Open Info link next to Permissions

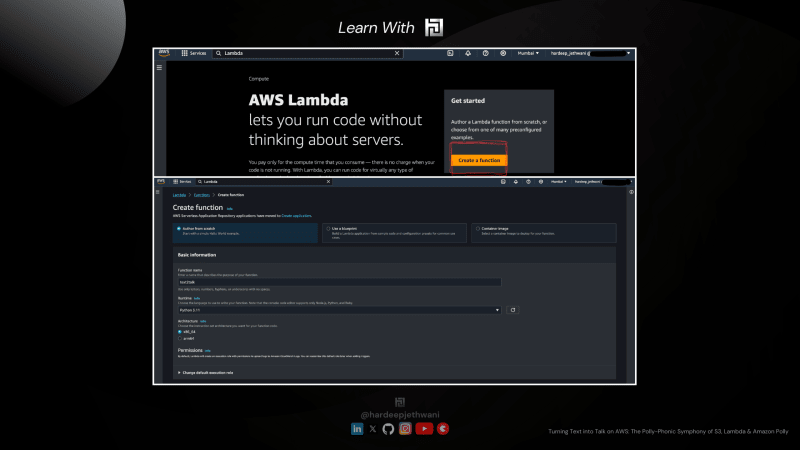208,351
